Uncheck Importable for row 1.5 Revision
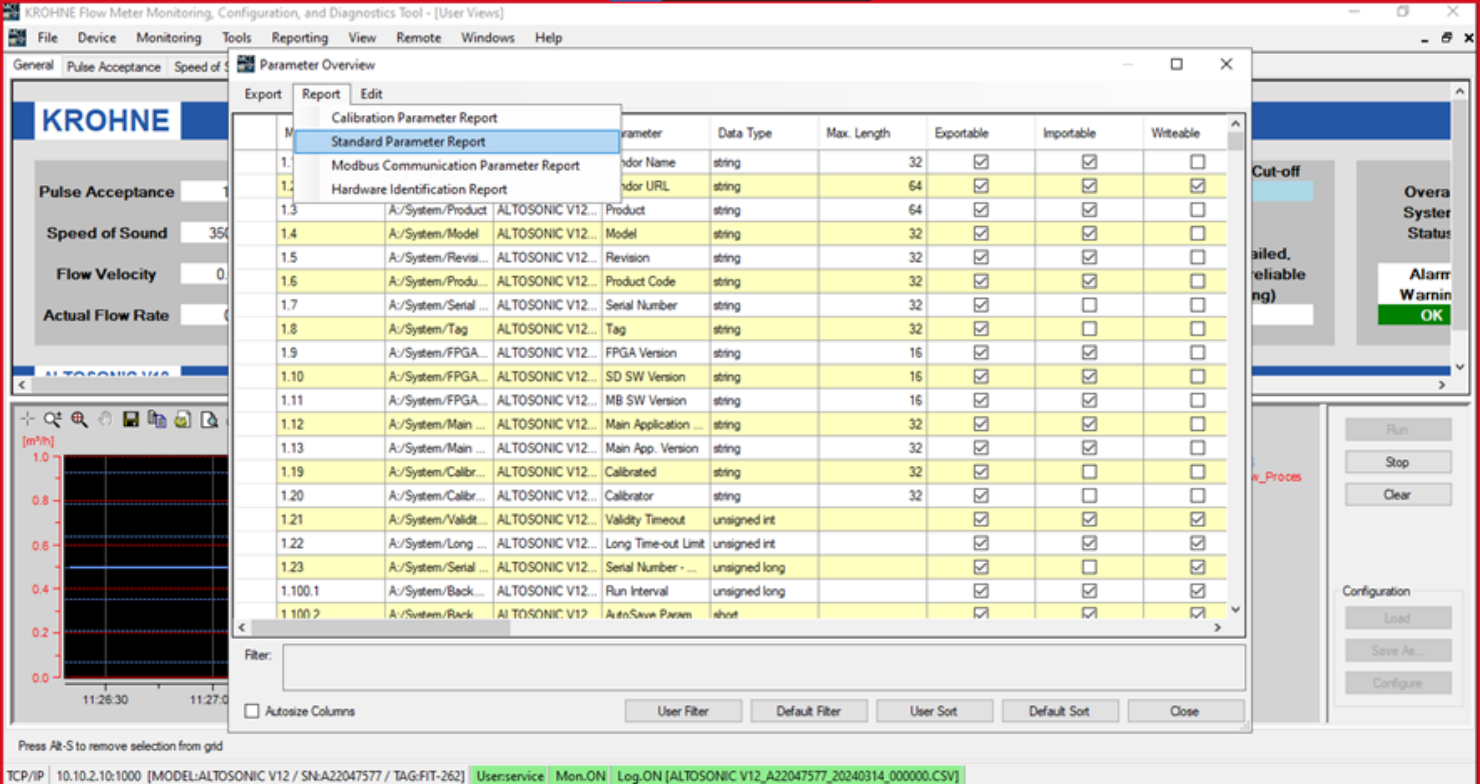This screenshot has width=1480, height=784. [x=1089, y=257]
